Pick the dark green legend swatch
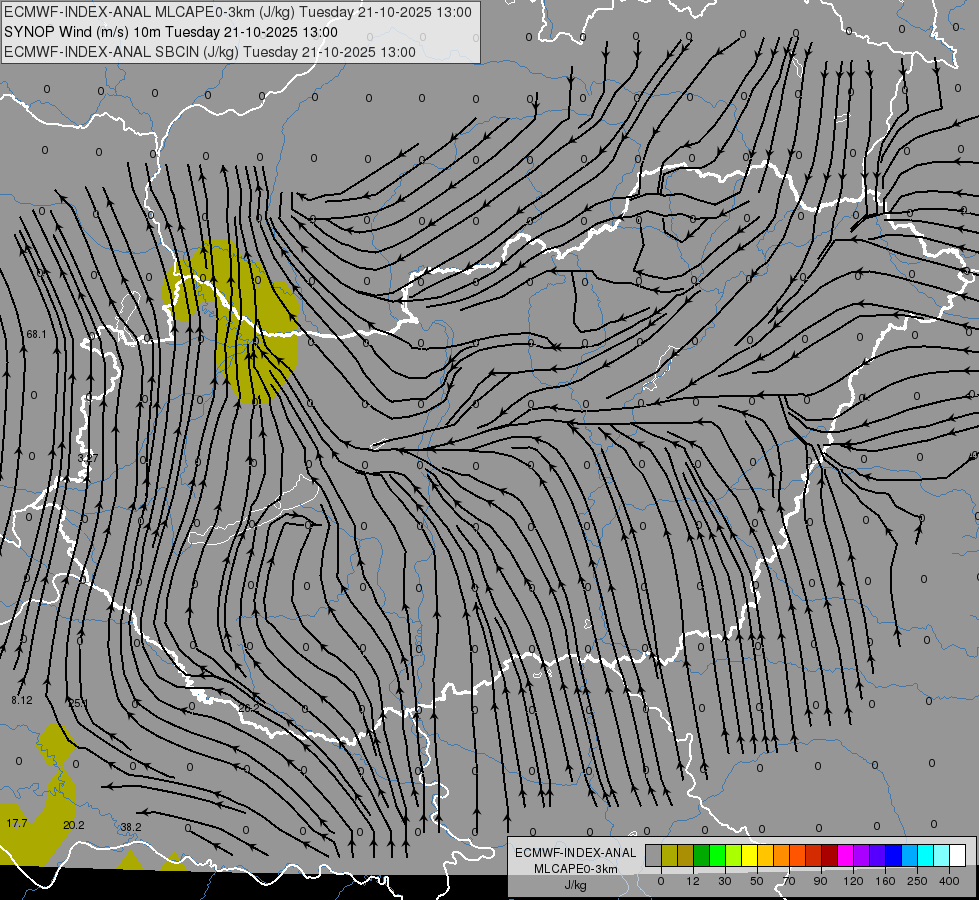This screenshot has width=979, height=900. click(702, 856)
